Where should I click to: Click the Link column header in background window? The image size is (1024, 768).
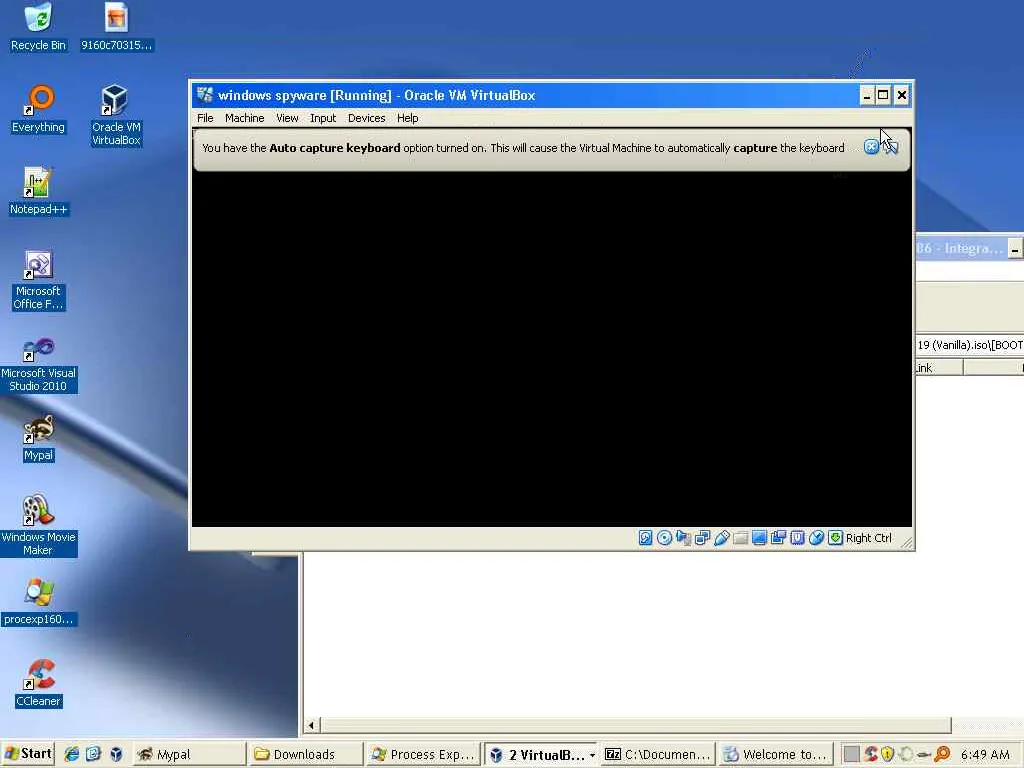click(x=939, y=368)
